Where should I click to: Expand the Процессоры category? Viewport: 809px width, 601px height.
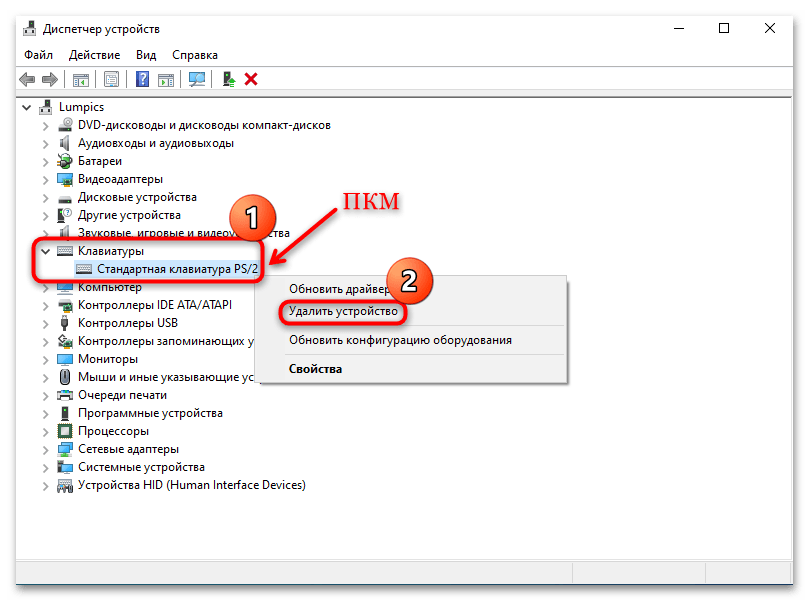pos(45,431)
